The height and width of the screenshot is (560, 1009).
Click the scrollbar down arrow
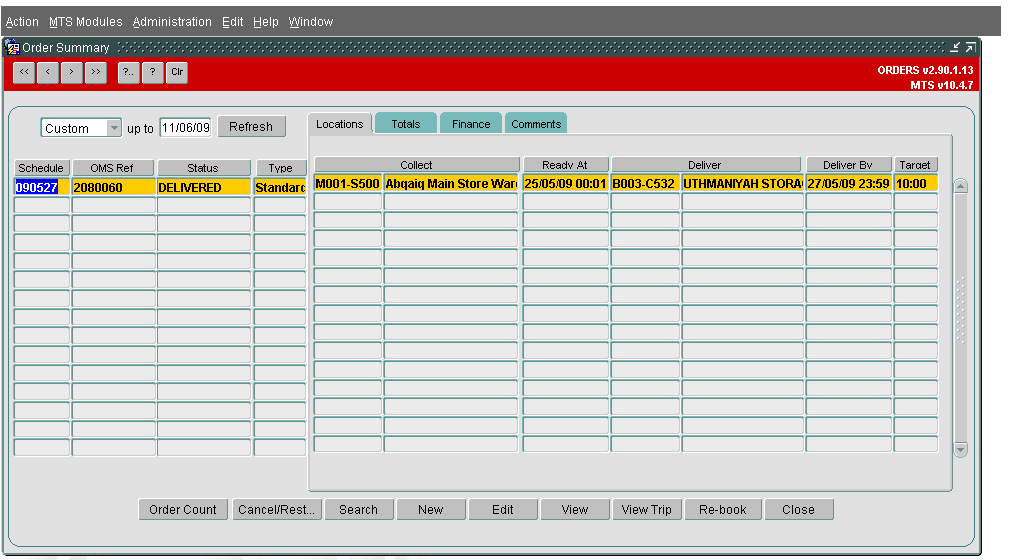point(961,450)
